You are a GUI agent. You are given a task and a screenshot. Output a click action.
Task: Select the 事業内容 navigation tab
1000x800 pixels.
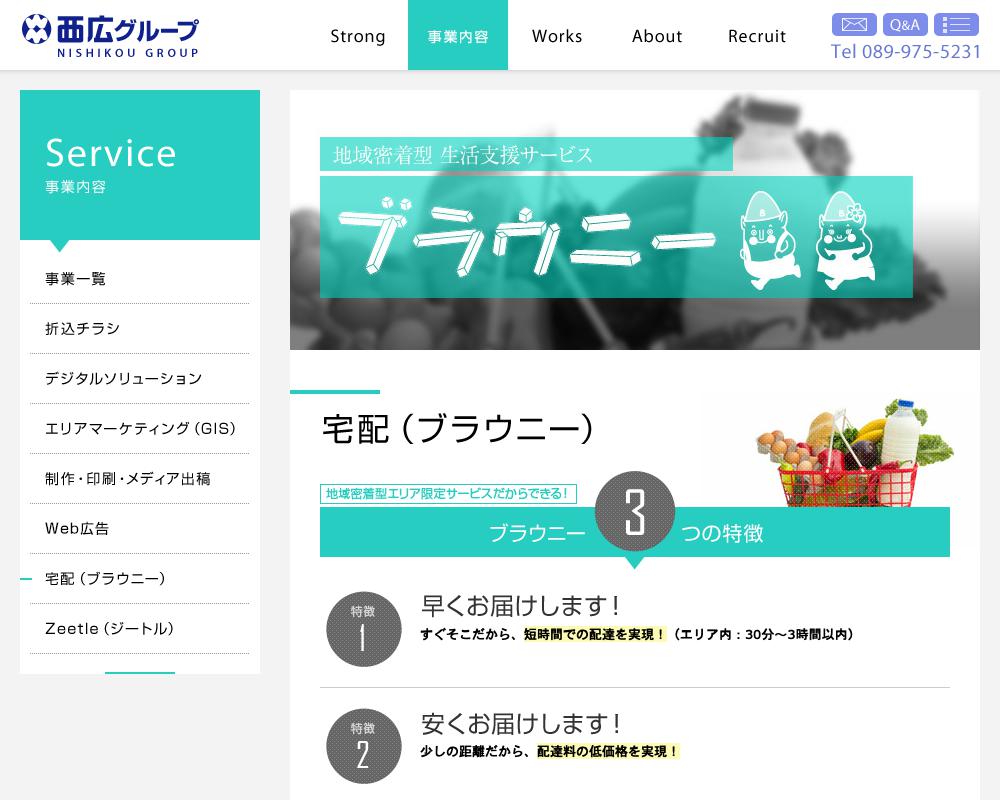click(x=458, y=35)
